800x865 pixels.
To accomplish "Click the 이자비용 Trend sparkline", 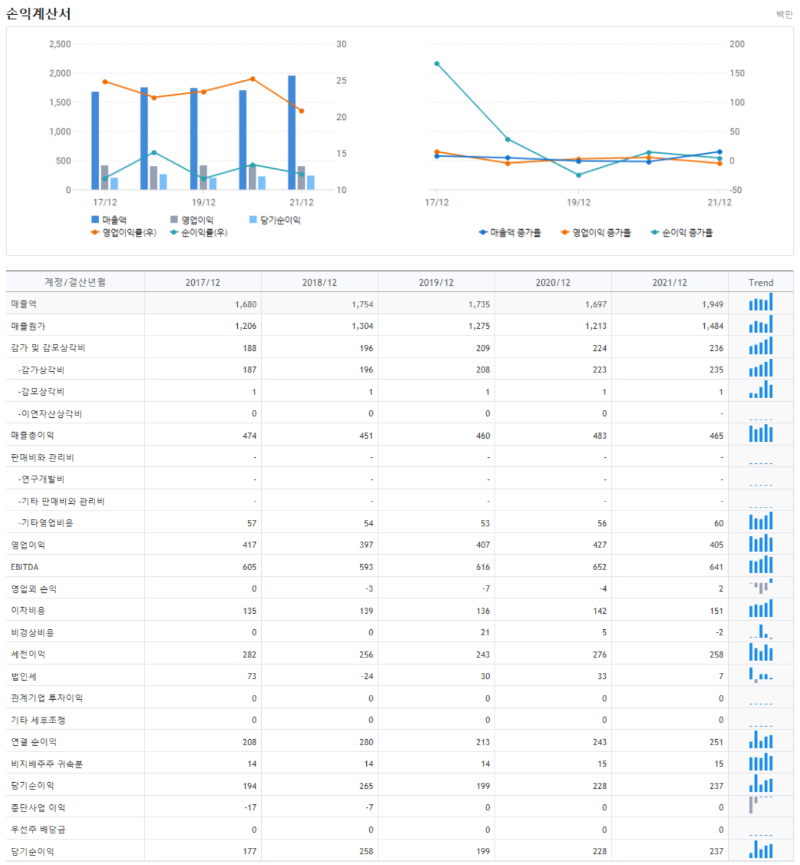I will [x=762, y=610].
